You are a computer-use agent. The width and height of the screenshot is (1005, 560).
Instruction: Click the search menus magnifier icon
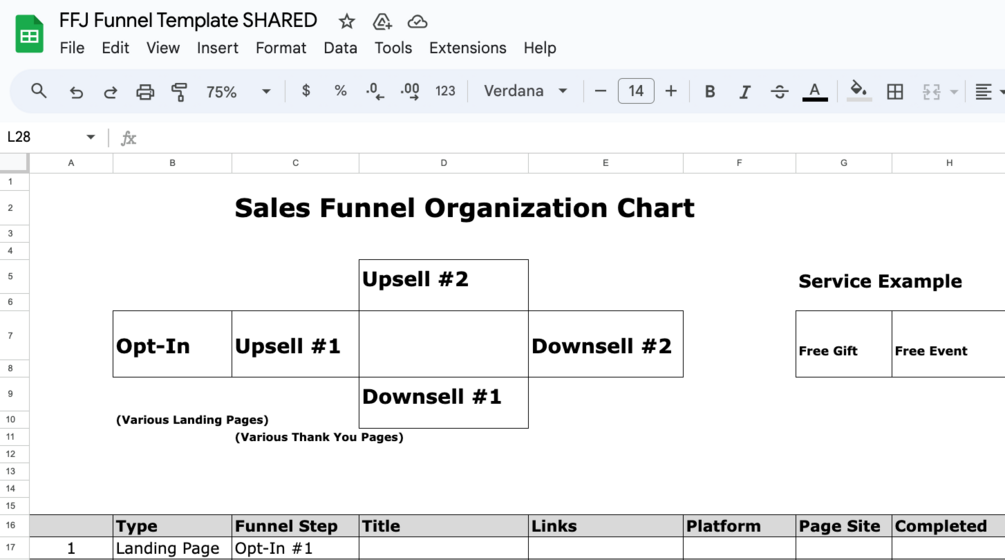tap(39, 91)
